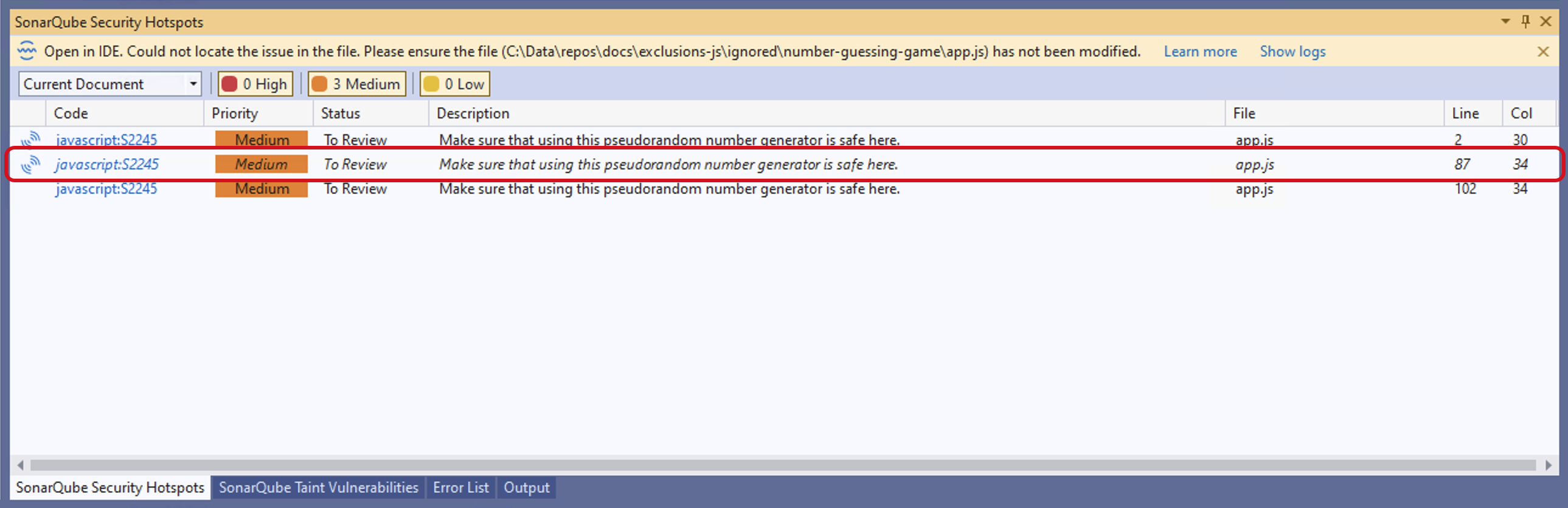This screenshot has height=508, width=1568.
Task: Sort by the Line column header
Action: tap(1474, 113)
